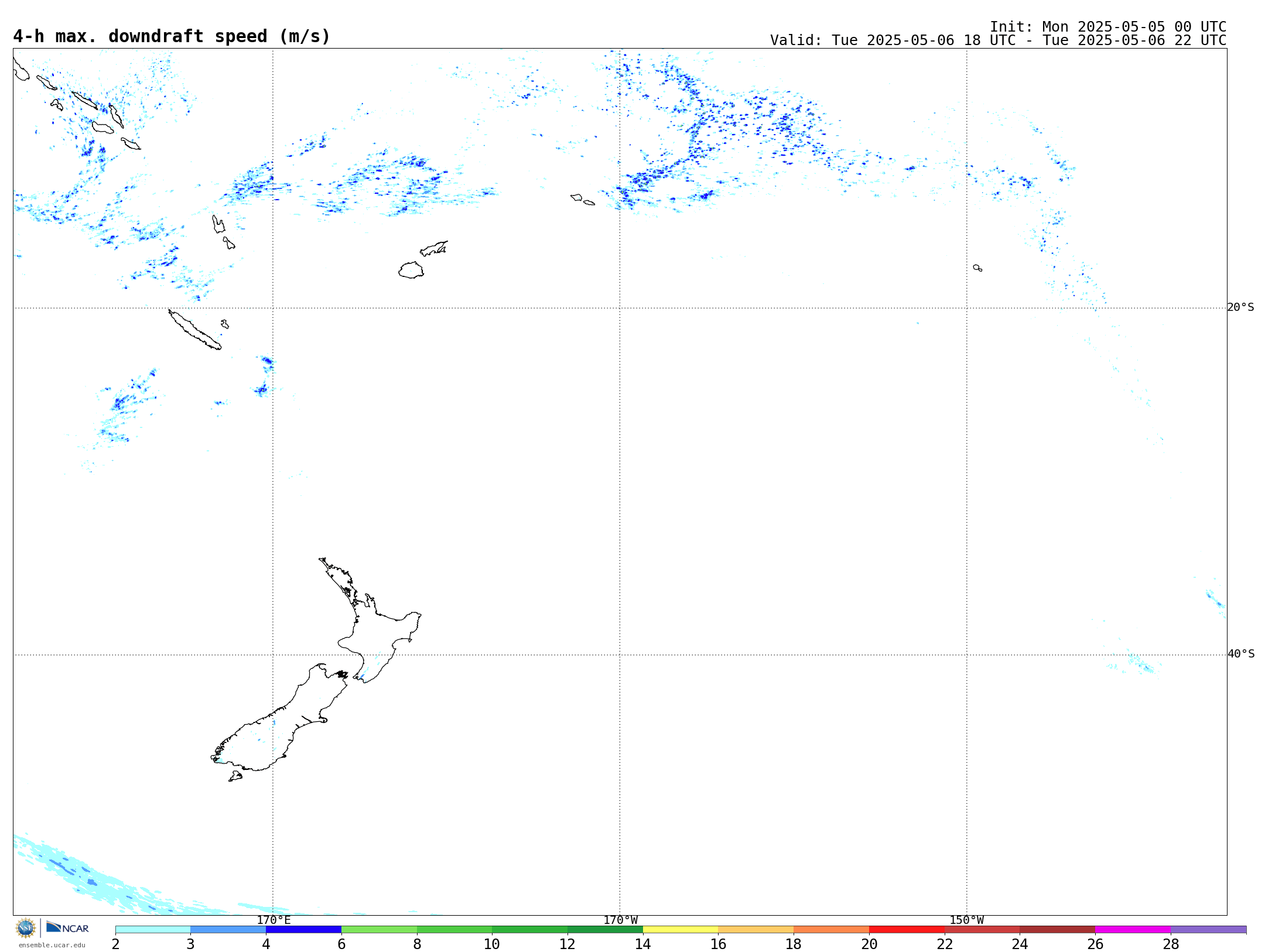Click the 'Init: Mon 2025-05-05 00 UTC' text
1265x952 pixels.
[x=1108, y=27]
